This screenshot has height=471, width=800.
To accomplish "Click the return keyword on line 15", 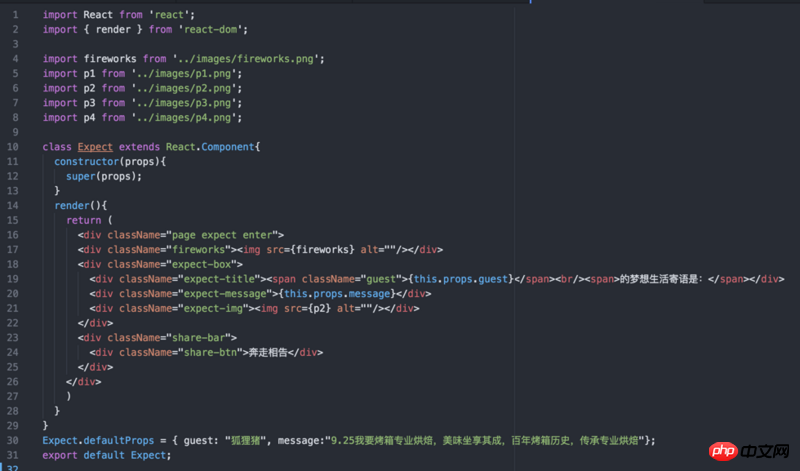I will 84,220.
